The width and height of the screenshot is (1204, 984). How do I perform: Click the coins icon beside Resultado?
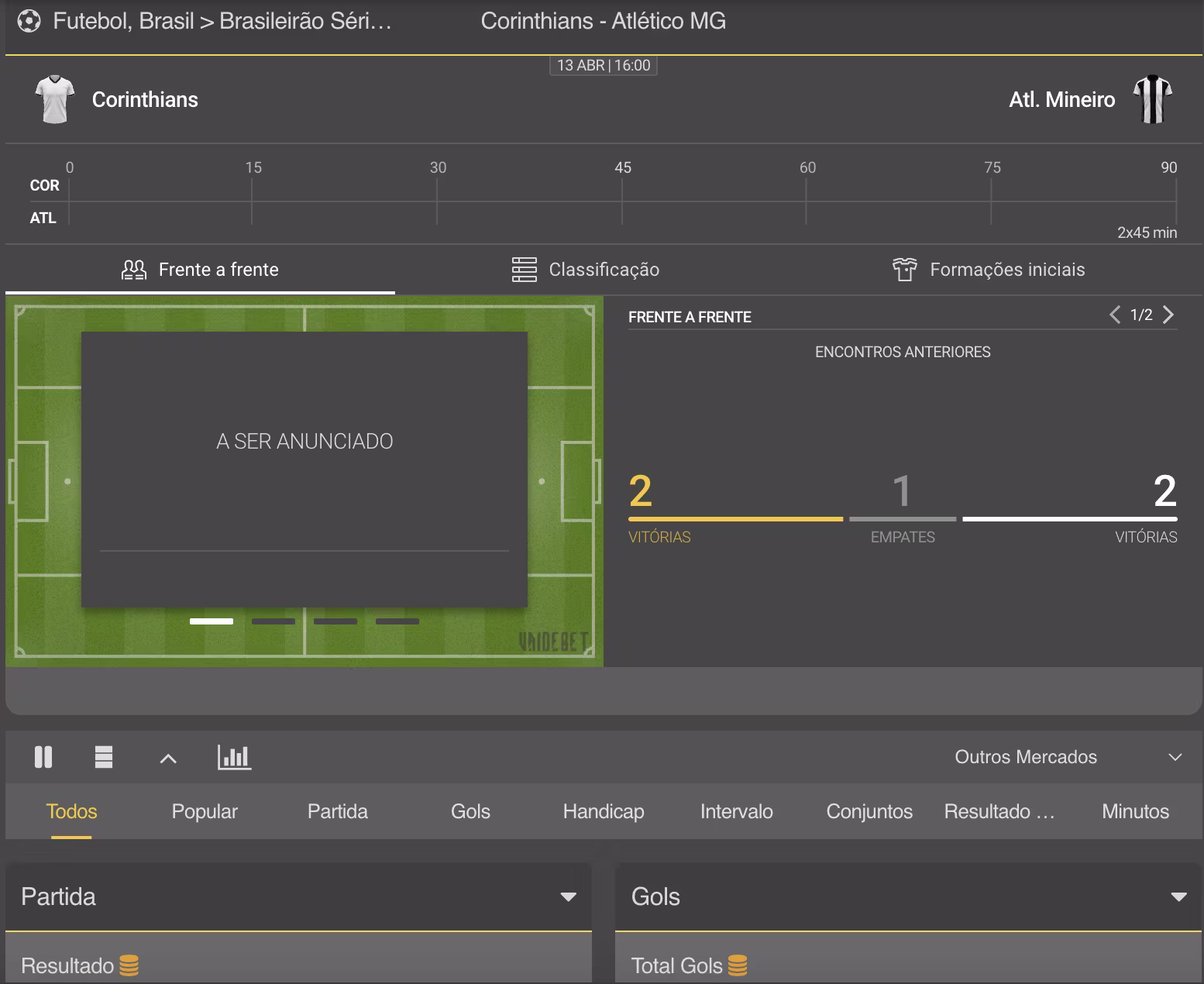(x=129, y=965)
